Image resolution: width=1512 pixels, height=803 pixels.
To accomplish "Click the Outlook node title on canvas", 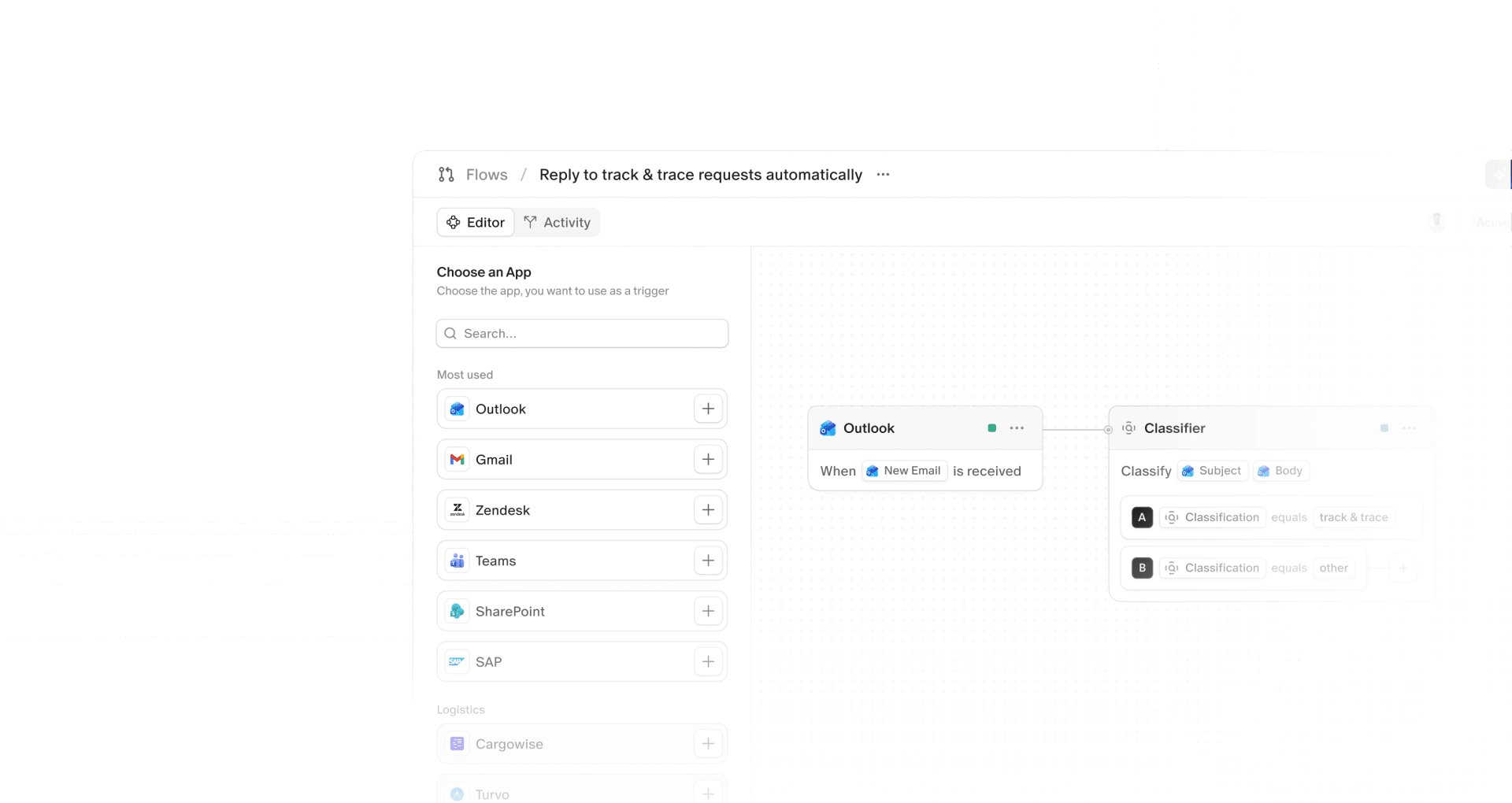I will (x=869, y=428).
